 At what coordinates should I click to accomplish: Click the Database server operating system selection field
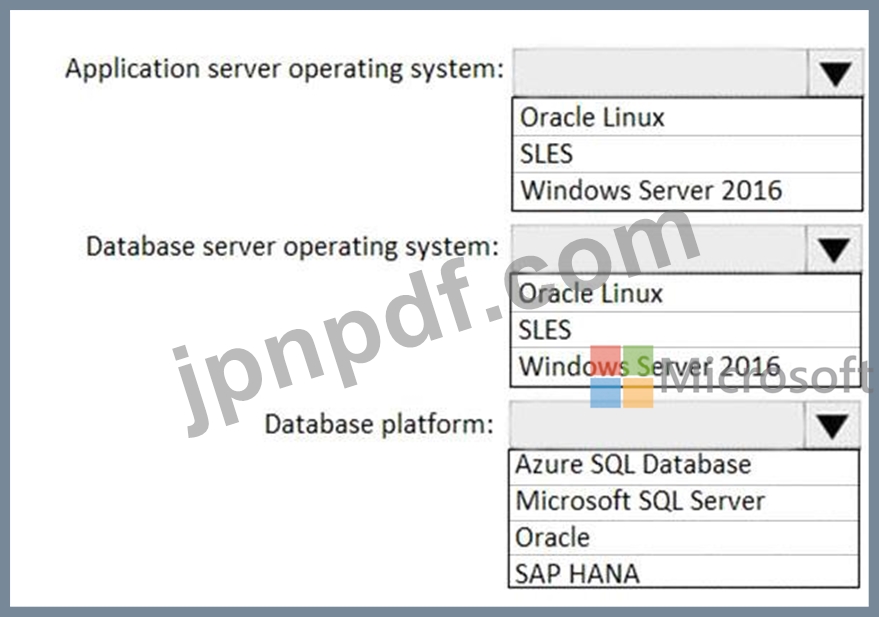click(x=659, y=249)
